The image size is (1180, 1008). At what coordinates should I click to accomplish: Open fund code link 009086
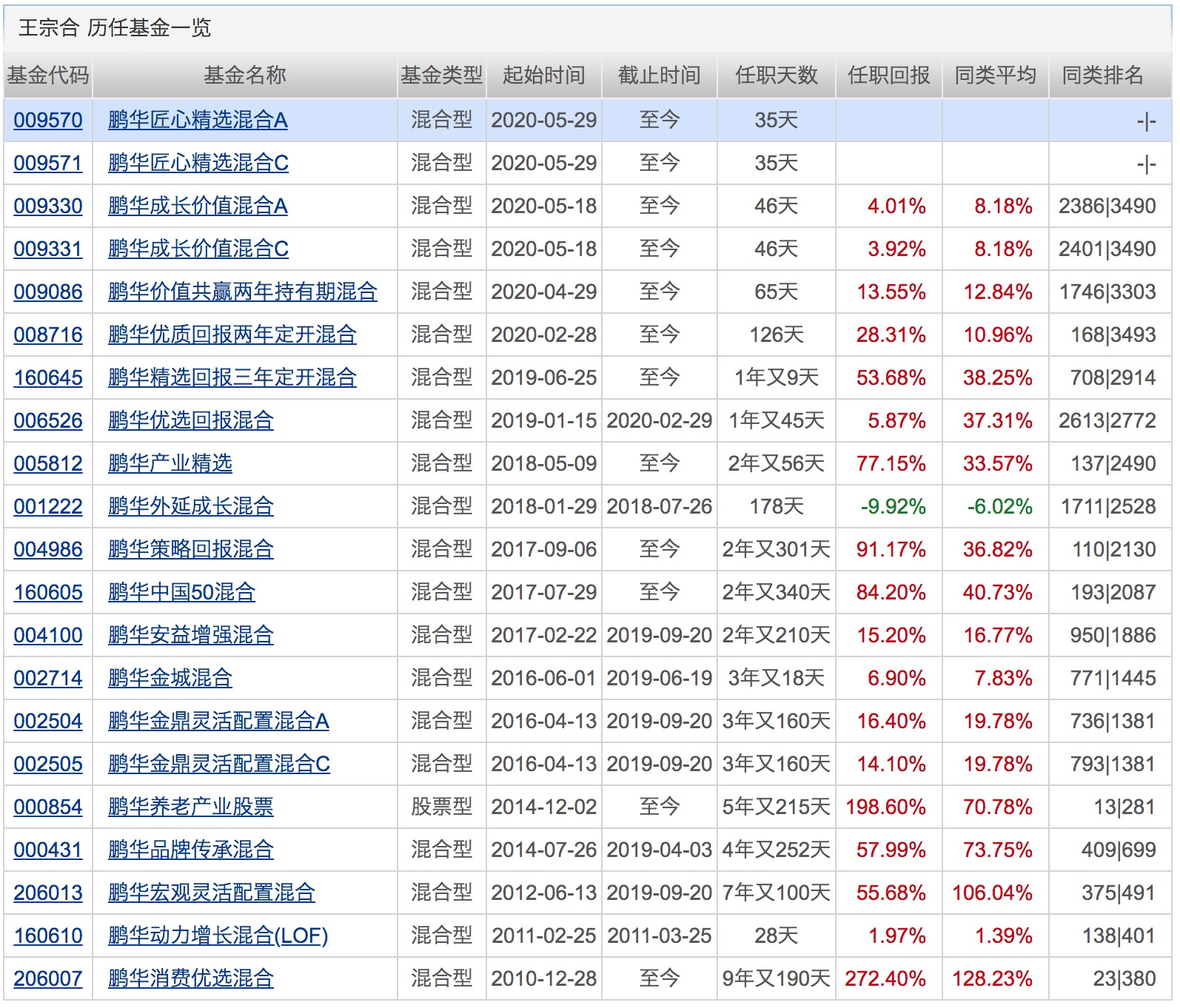click(x=48, y=292)
